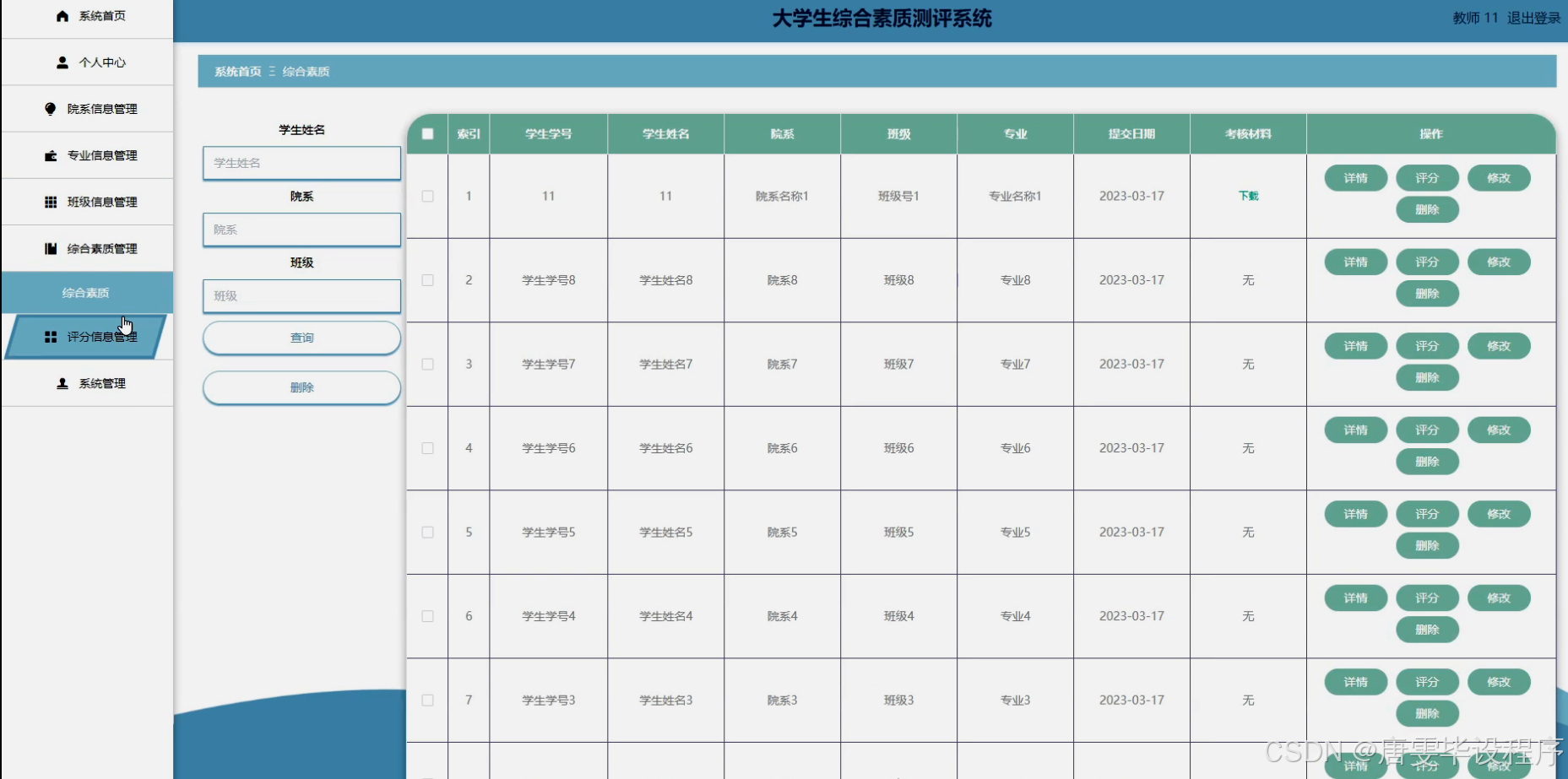Expand 院系信息管理 in the sidebar
This screenshot has width=1568, height=779.
pyautogui.click(x=87, y=109)
